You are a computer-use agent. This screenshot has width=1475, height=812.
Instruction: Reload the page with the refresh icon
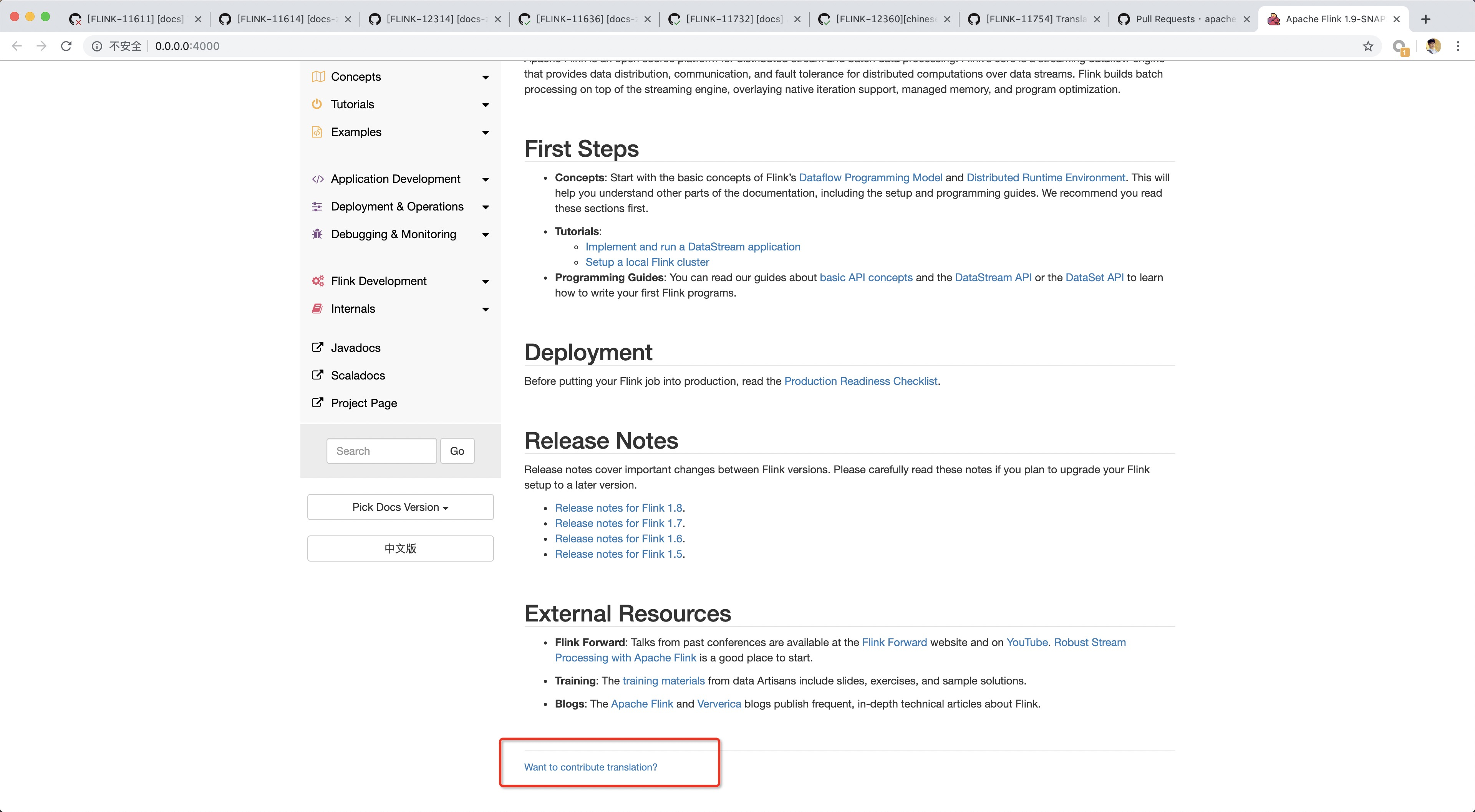pos(66,46)
